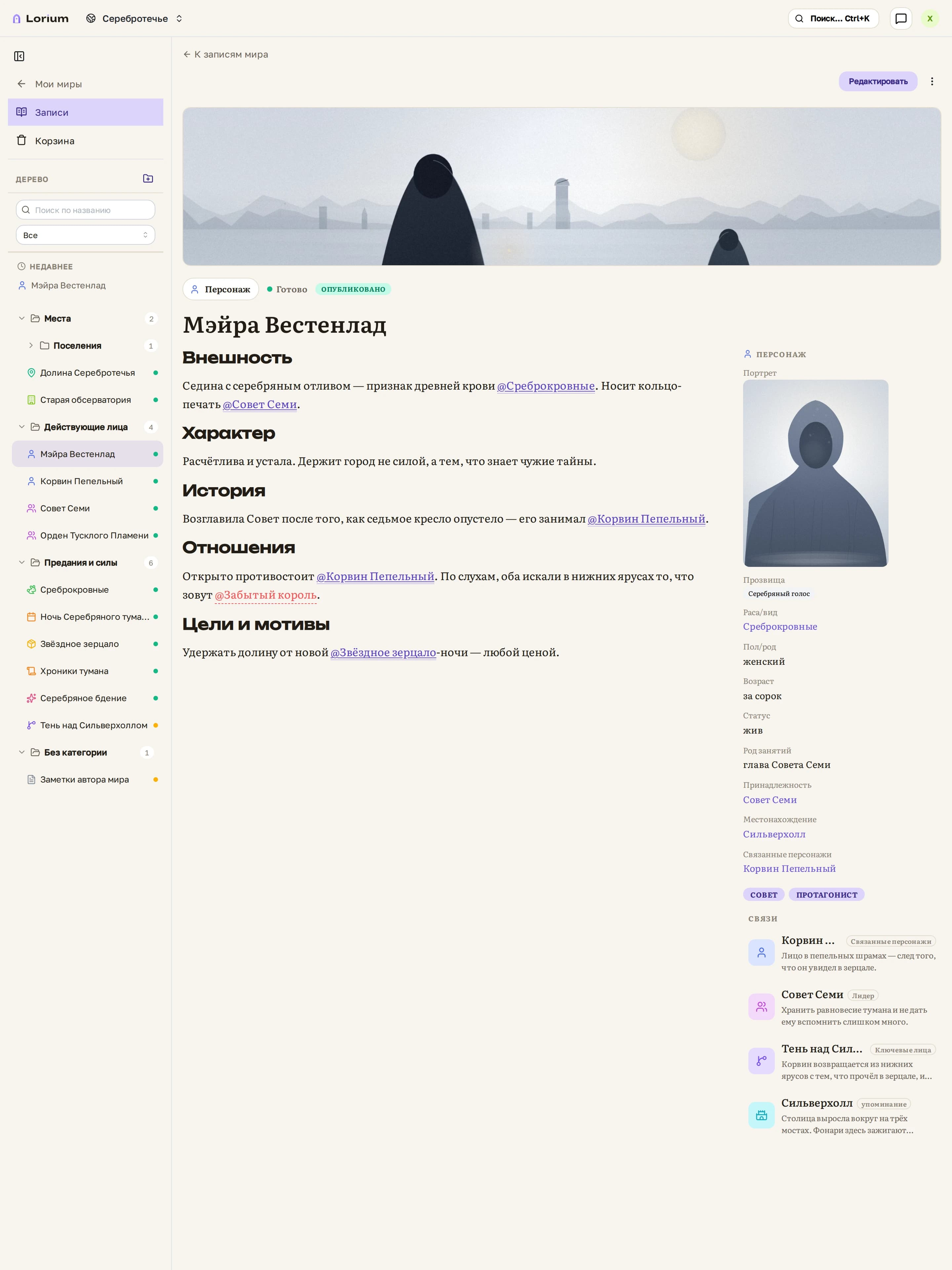Viewport: 952px width, 1270px height.
Task: Click the Готово status indicator
Action: point(288,289)
